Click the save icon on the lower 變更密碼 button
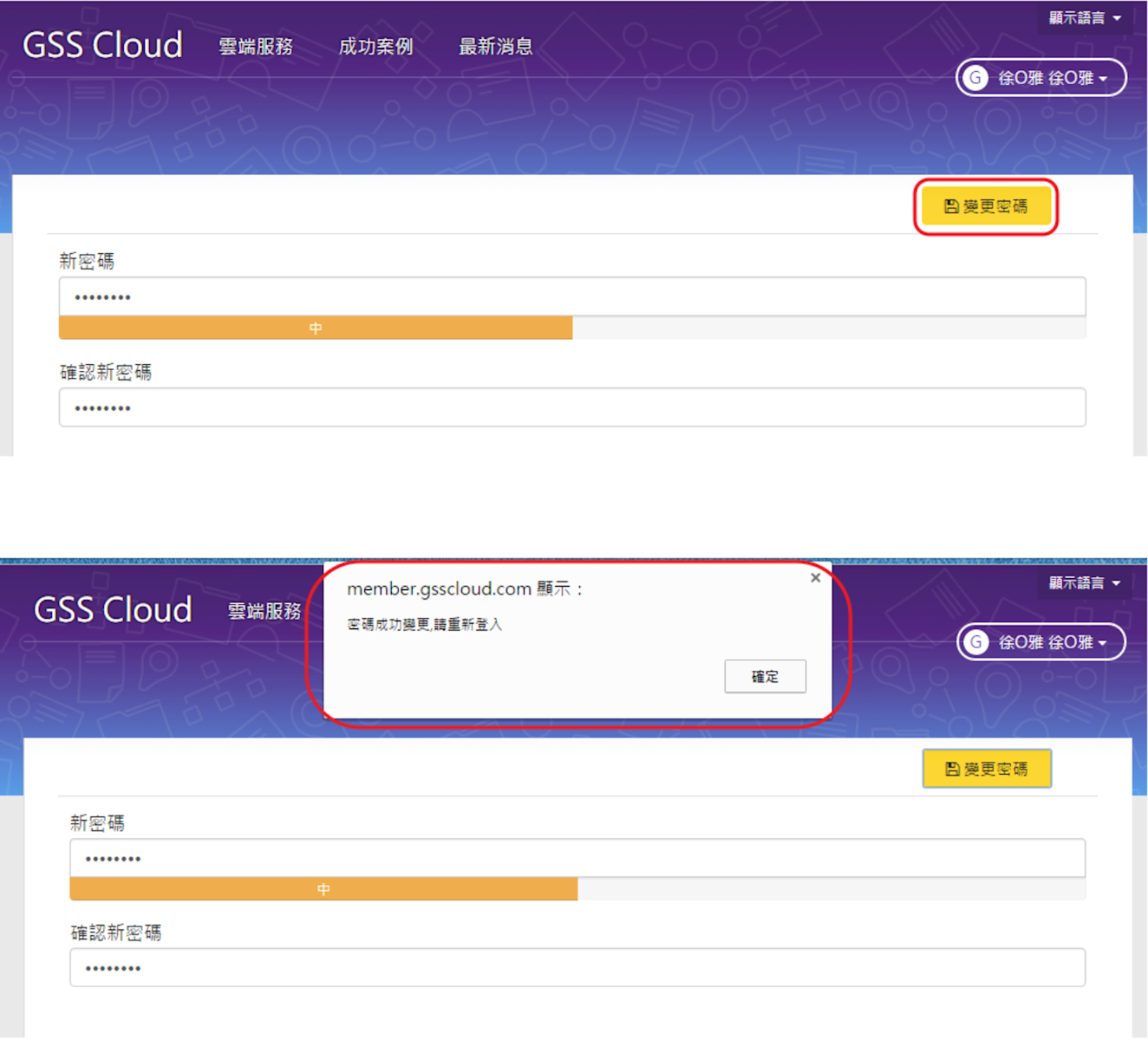This screenshot has height=1040, width=1148. pos(952,769)
